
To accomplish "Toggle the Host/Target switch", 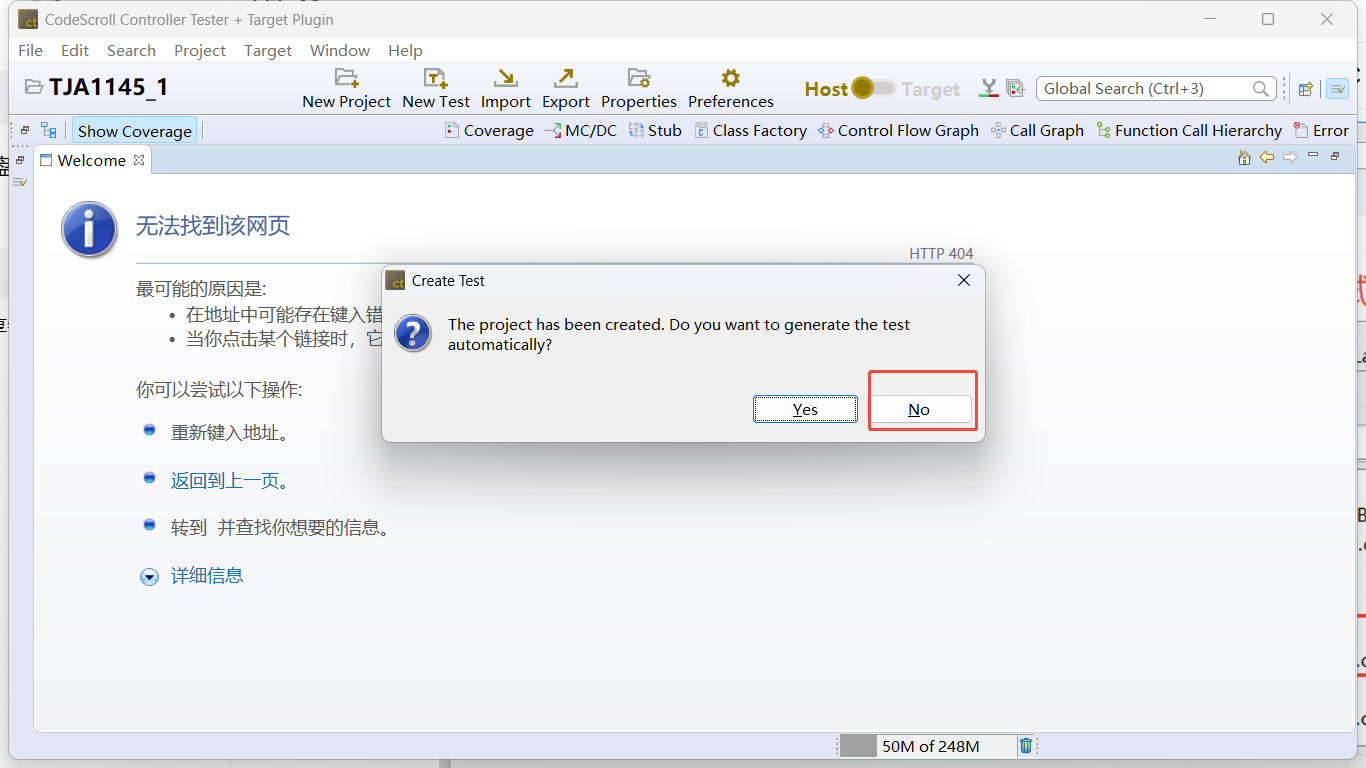I will pyautogui.click(x=874, y=89).
